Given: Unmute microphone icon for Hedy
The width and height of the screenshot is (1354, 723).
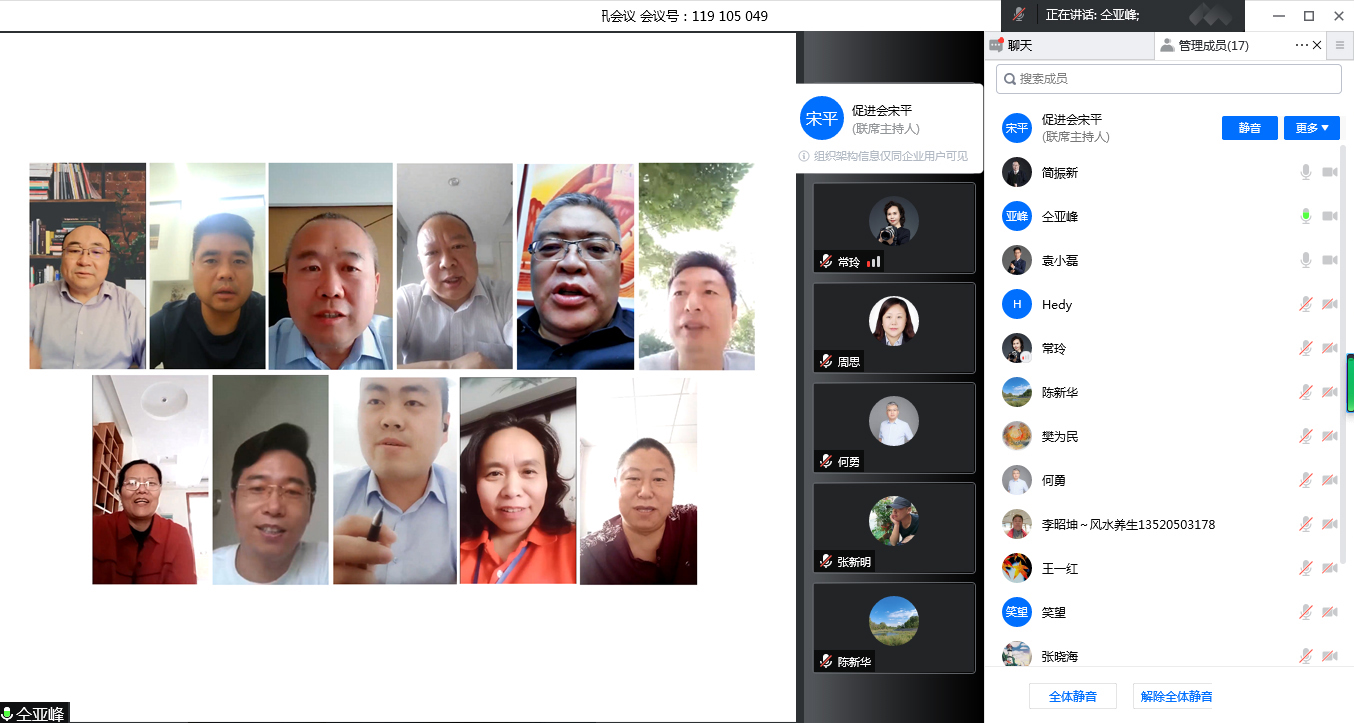Looking at the screenshot, I should [x=1305, y=304].
